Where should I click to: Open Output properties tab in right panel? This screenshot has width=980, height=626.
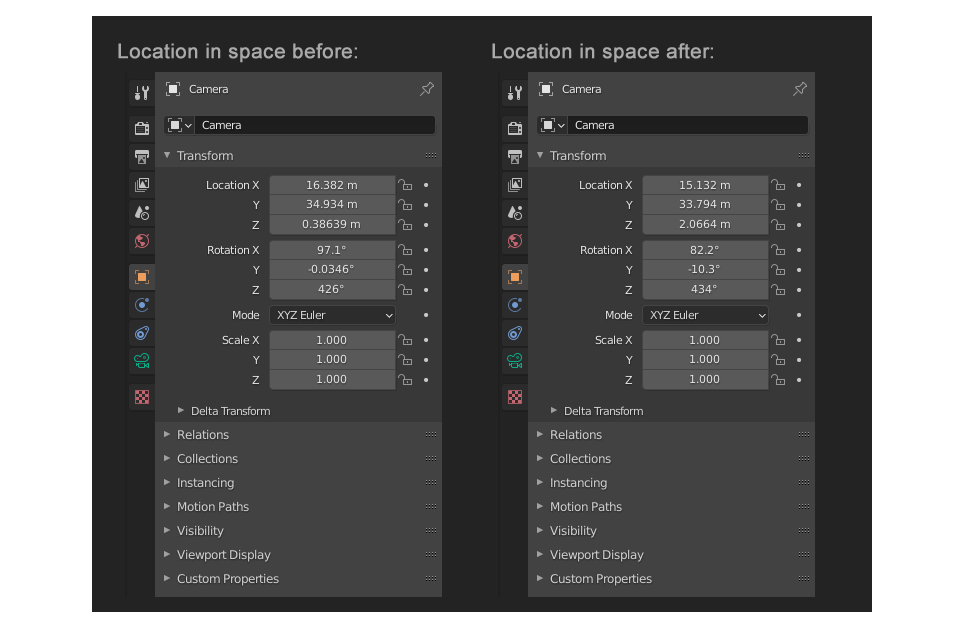tap(515, 156)
